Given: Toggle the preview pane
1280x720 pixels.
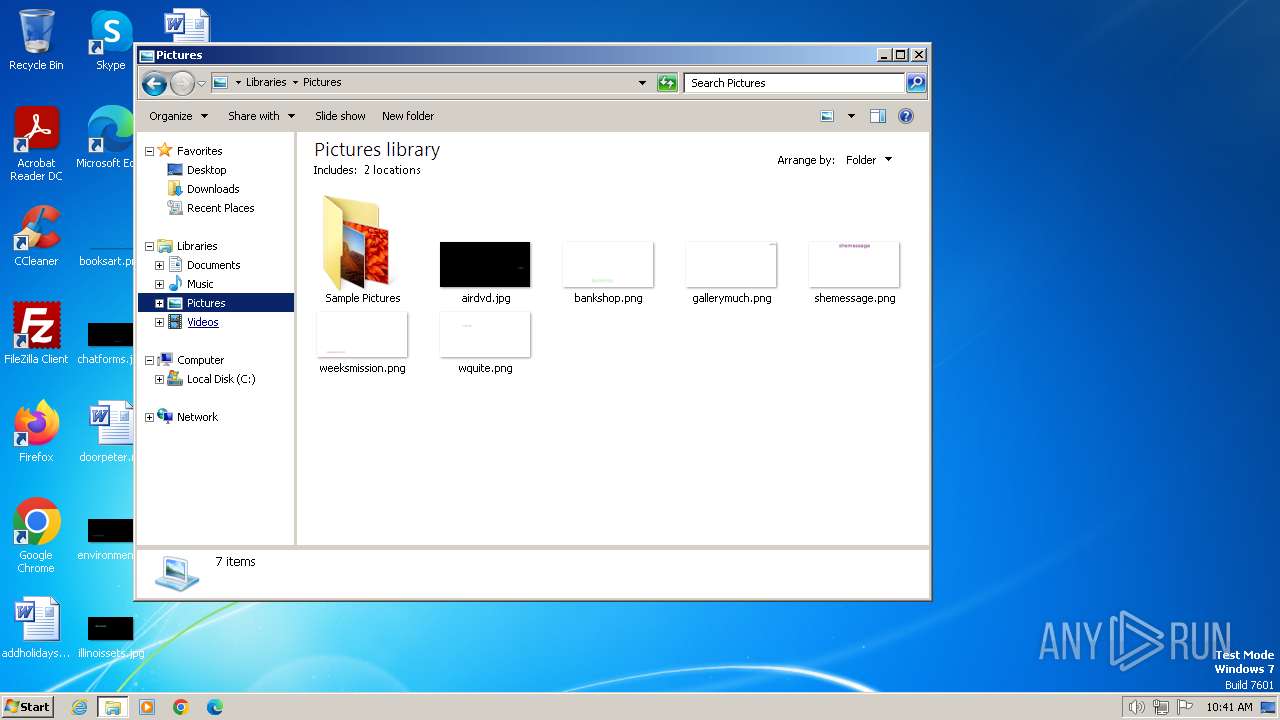Looking at the screenshot, I should (877, 116).
